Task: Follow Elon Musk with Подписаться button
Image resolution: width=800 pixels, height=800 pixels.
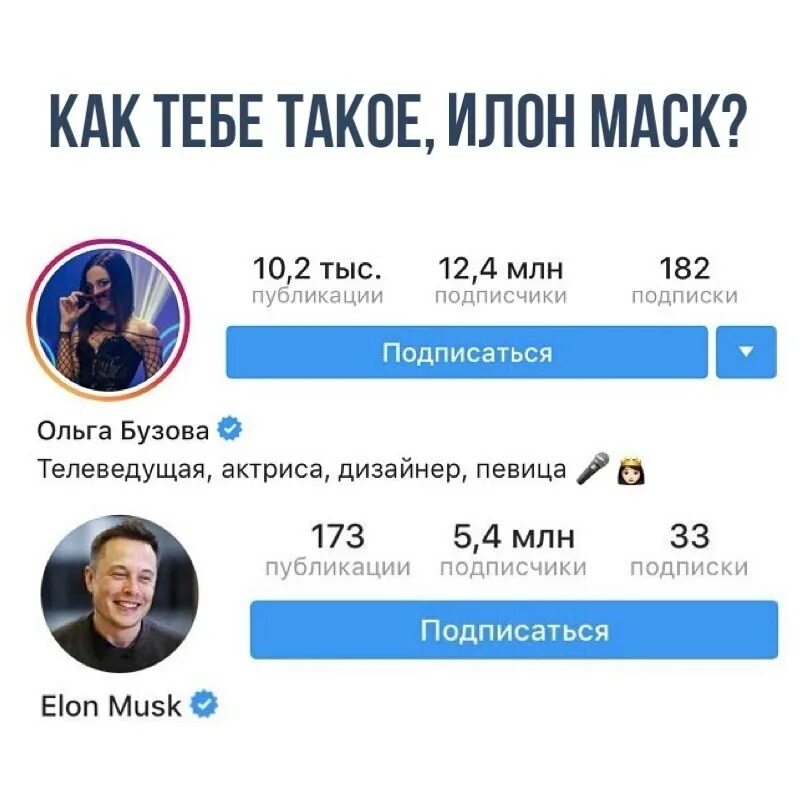Action: [x=514, y=630]
